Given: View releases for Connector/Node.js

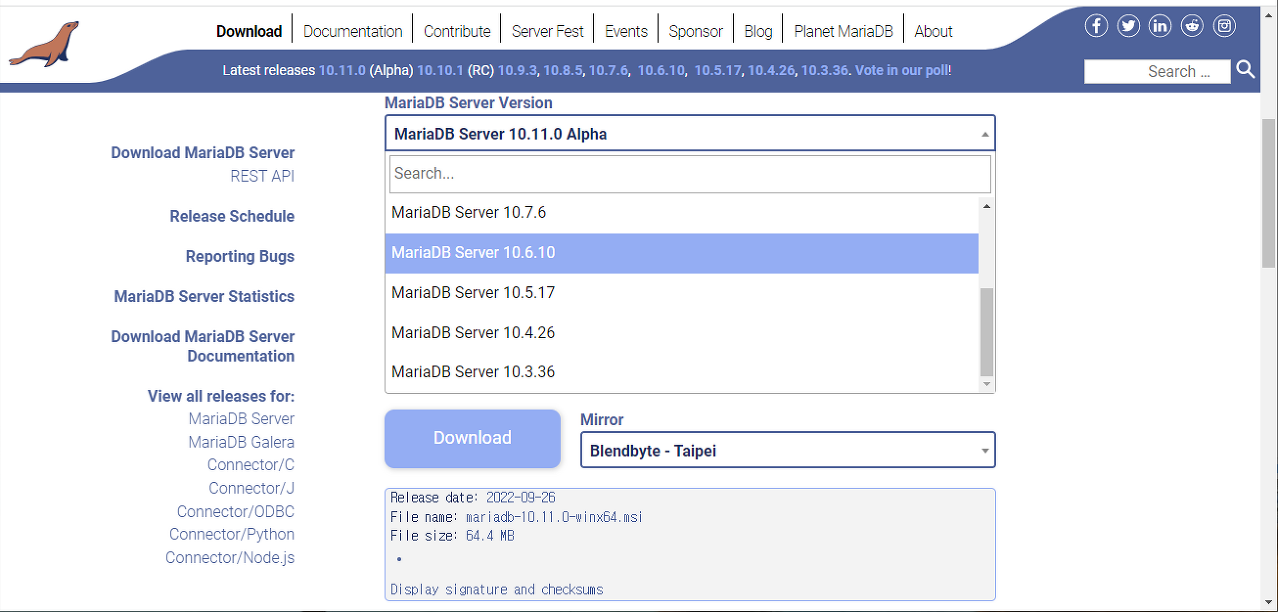Looking at the screenshot, I should coord(230,557).
